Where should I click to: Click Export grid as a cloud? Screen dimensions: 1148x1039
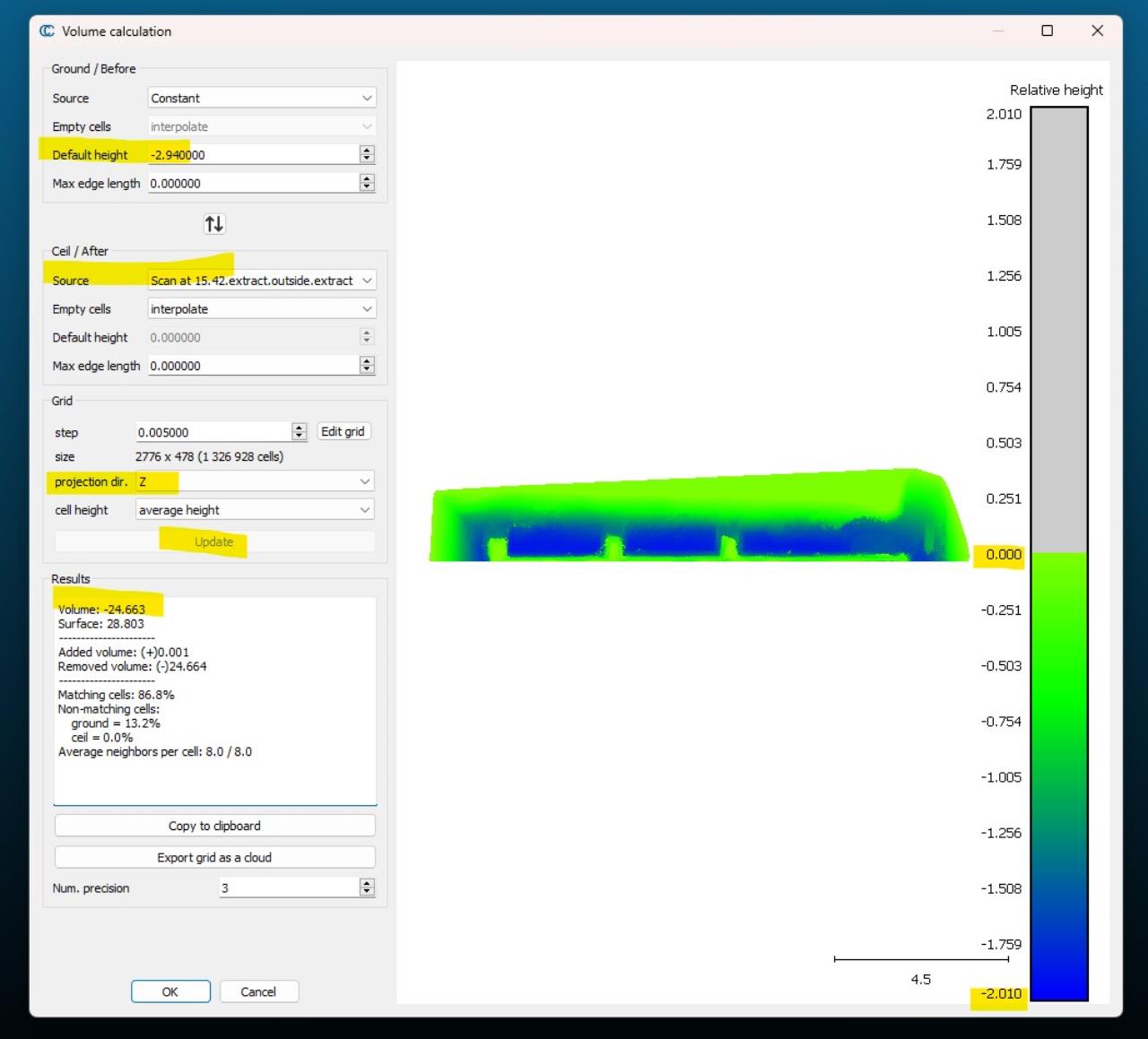pos(214,857)
